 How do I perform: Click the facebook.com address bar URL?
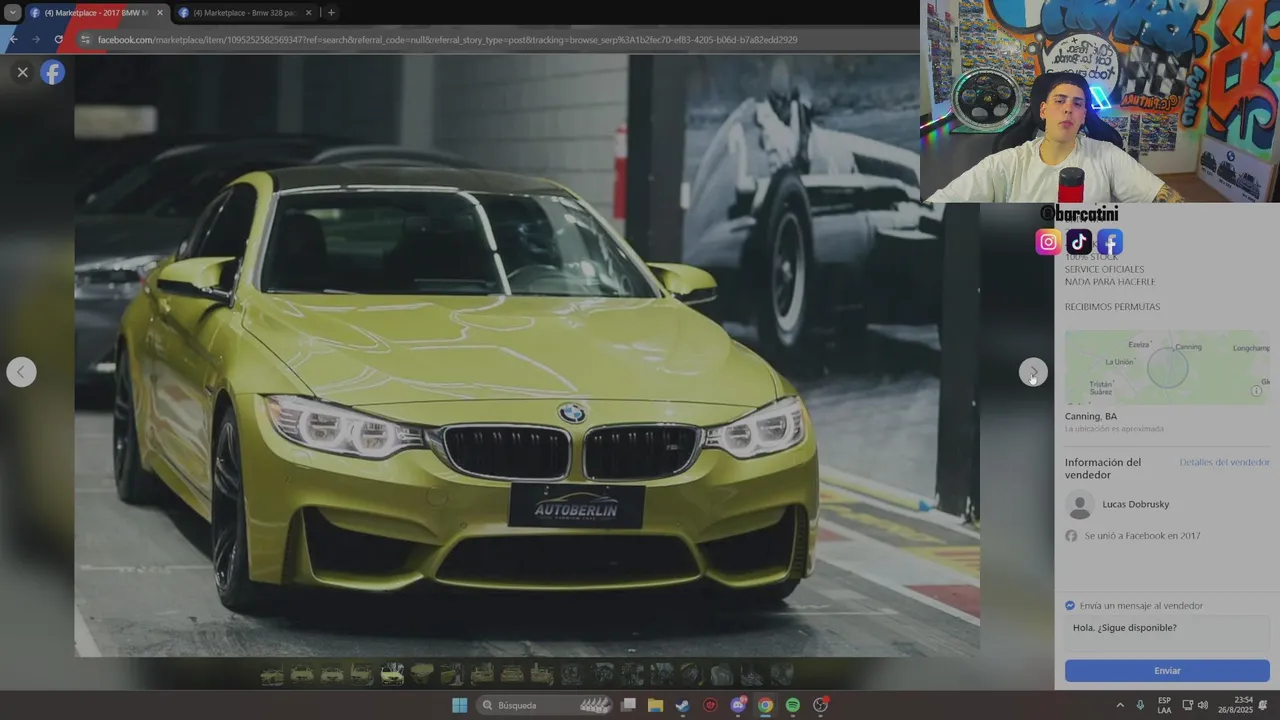(x=447, y=40)
